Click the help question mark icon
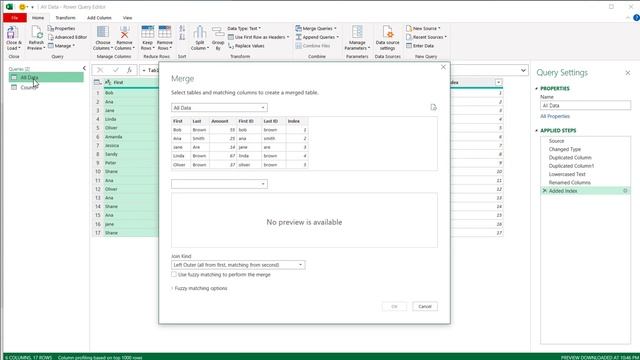640x360 pixels. click(x=636, y=18)
